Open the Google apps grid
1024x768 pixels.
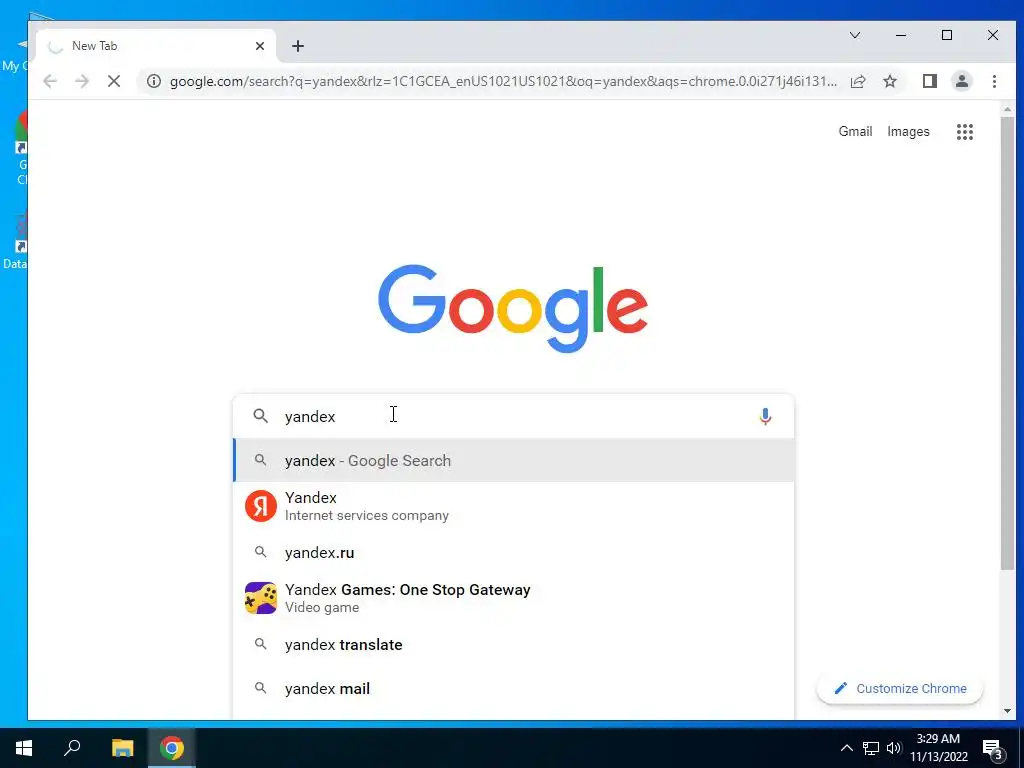point(965,132)
